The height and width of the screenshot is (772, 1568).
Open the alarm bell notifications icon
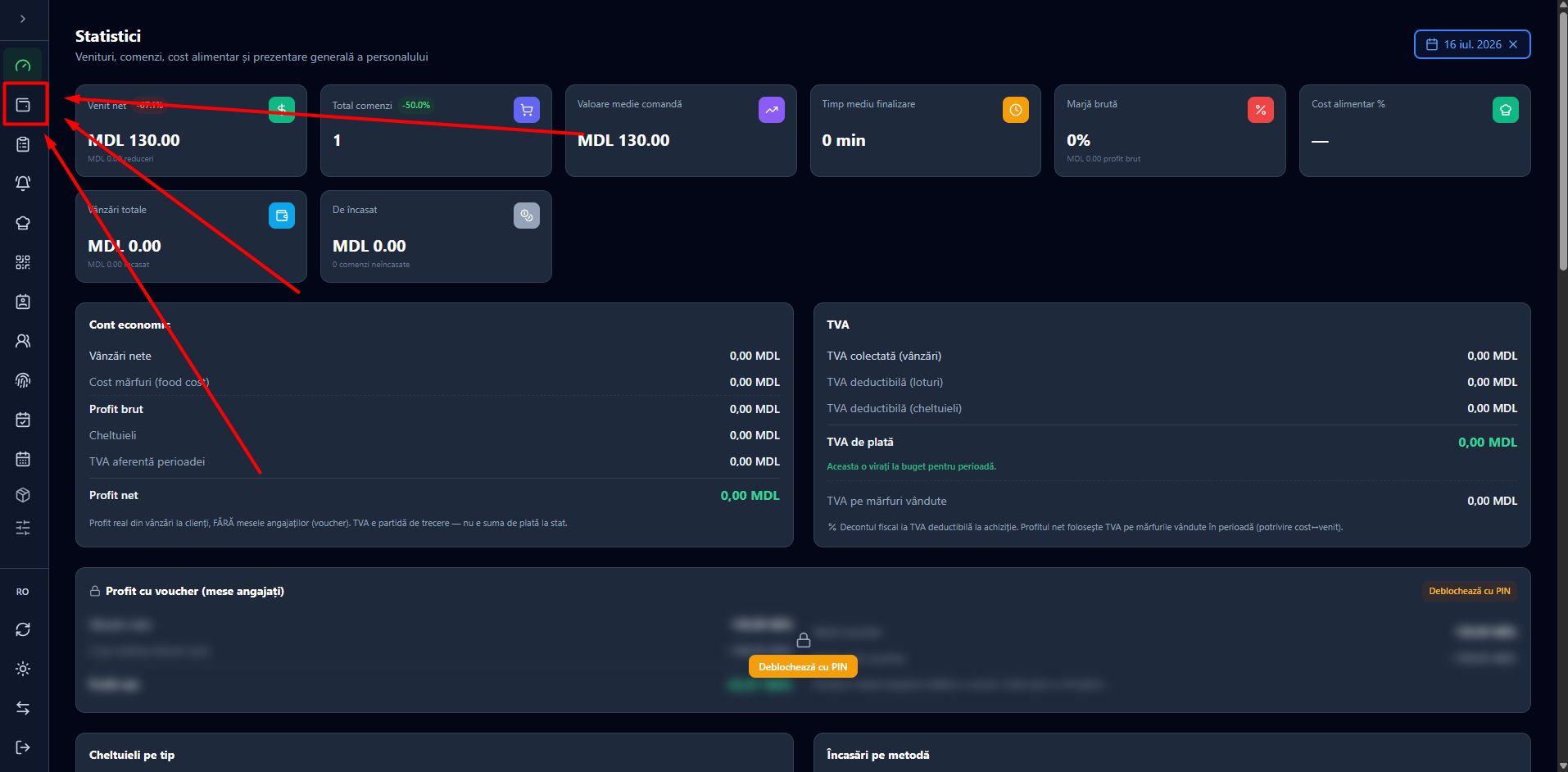point(23,184)
